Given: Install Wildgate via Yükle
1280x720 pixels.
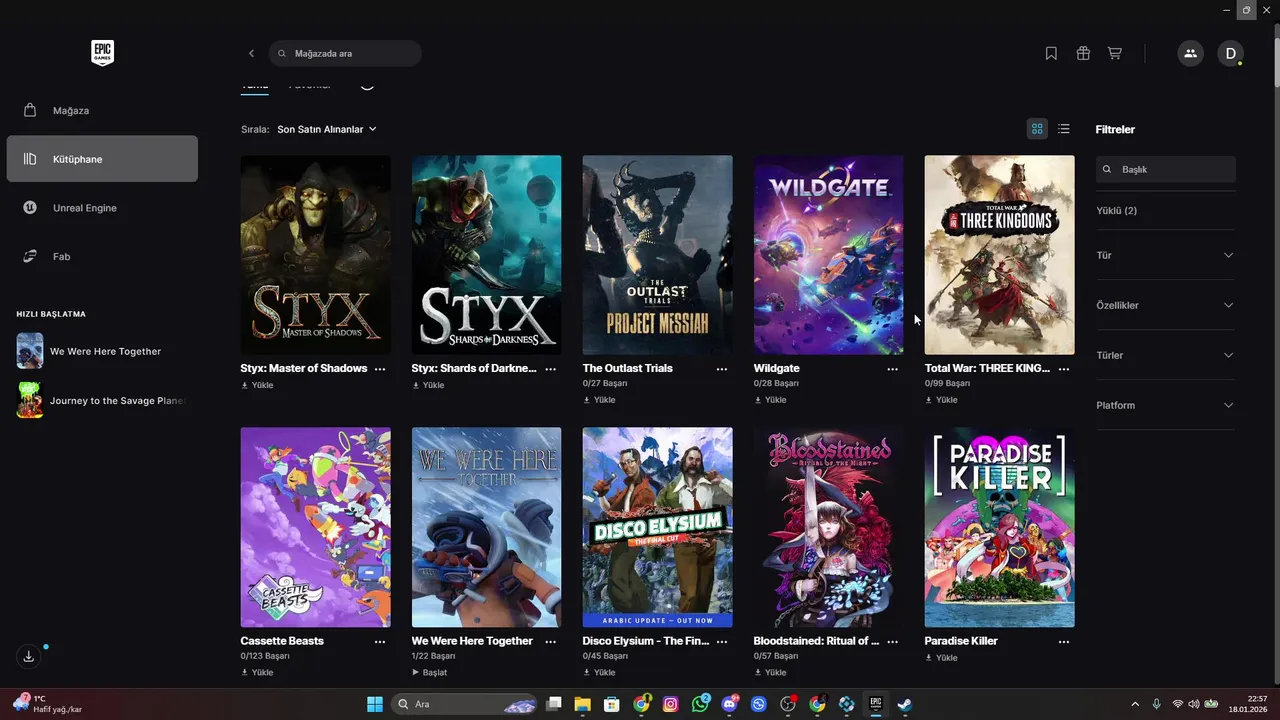Looking at the screenshot, I should coord(770,400).
